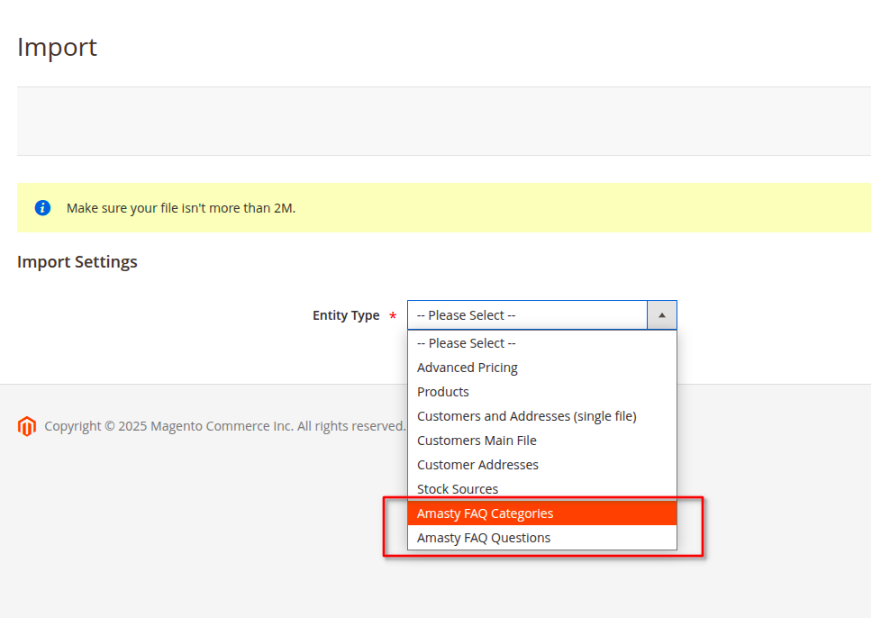Screen dimensions: 871x618
Task: Click the Magento copyright text
Action: [225, 426]
